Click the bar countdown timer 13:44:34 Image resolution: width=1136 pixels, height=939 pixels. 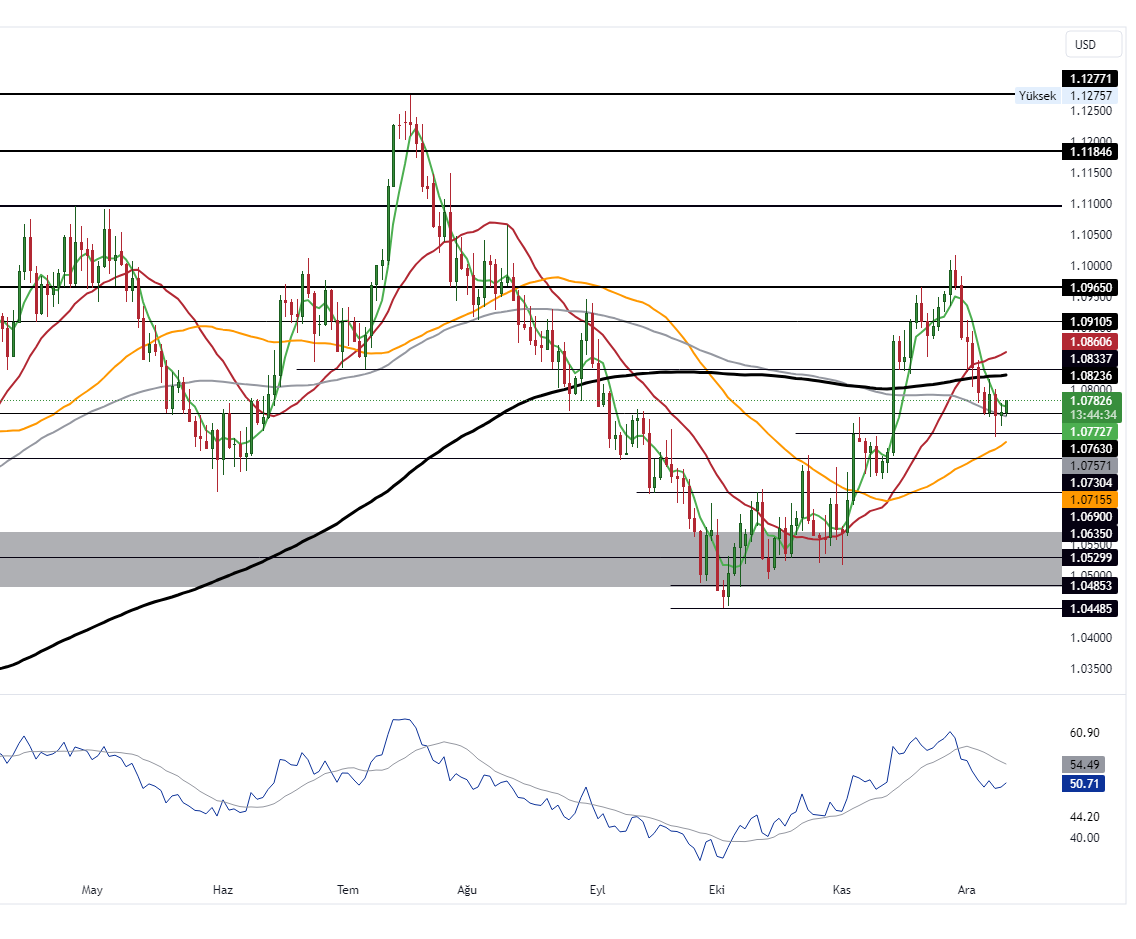coord(1092,414)
